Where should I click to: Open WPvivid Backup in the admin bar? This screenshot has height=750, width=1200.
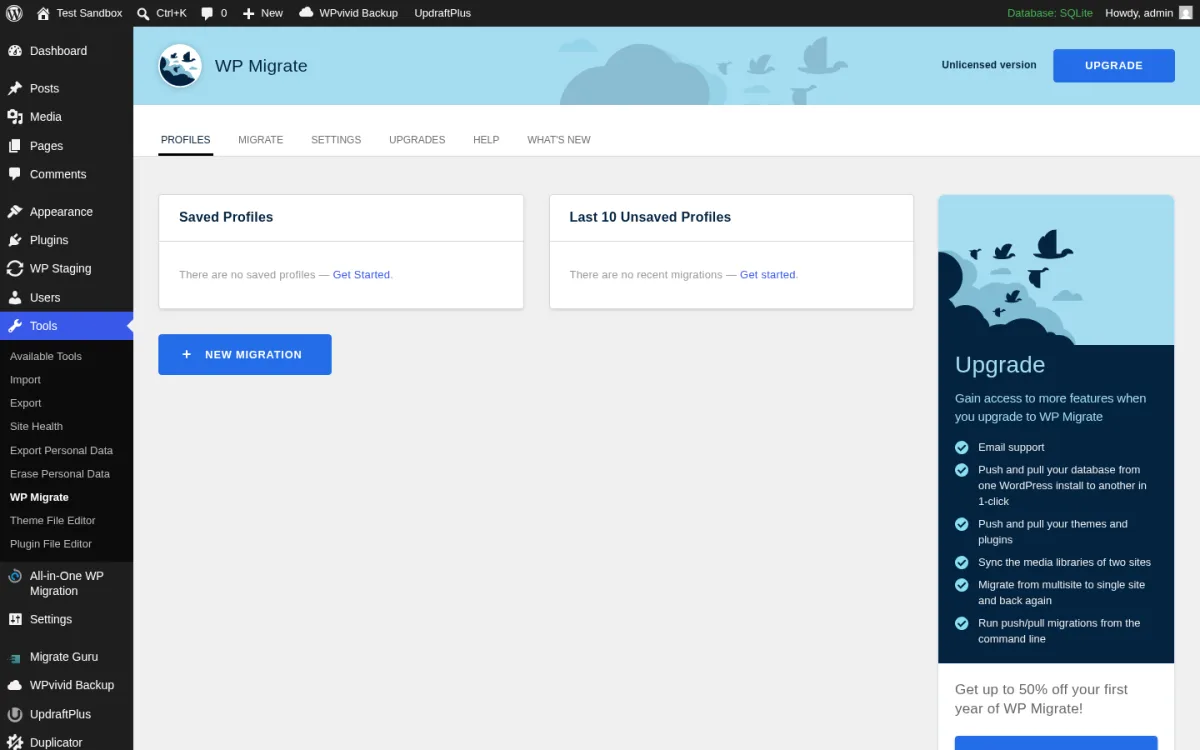click(348, 13)
